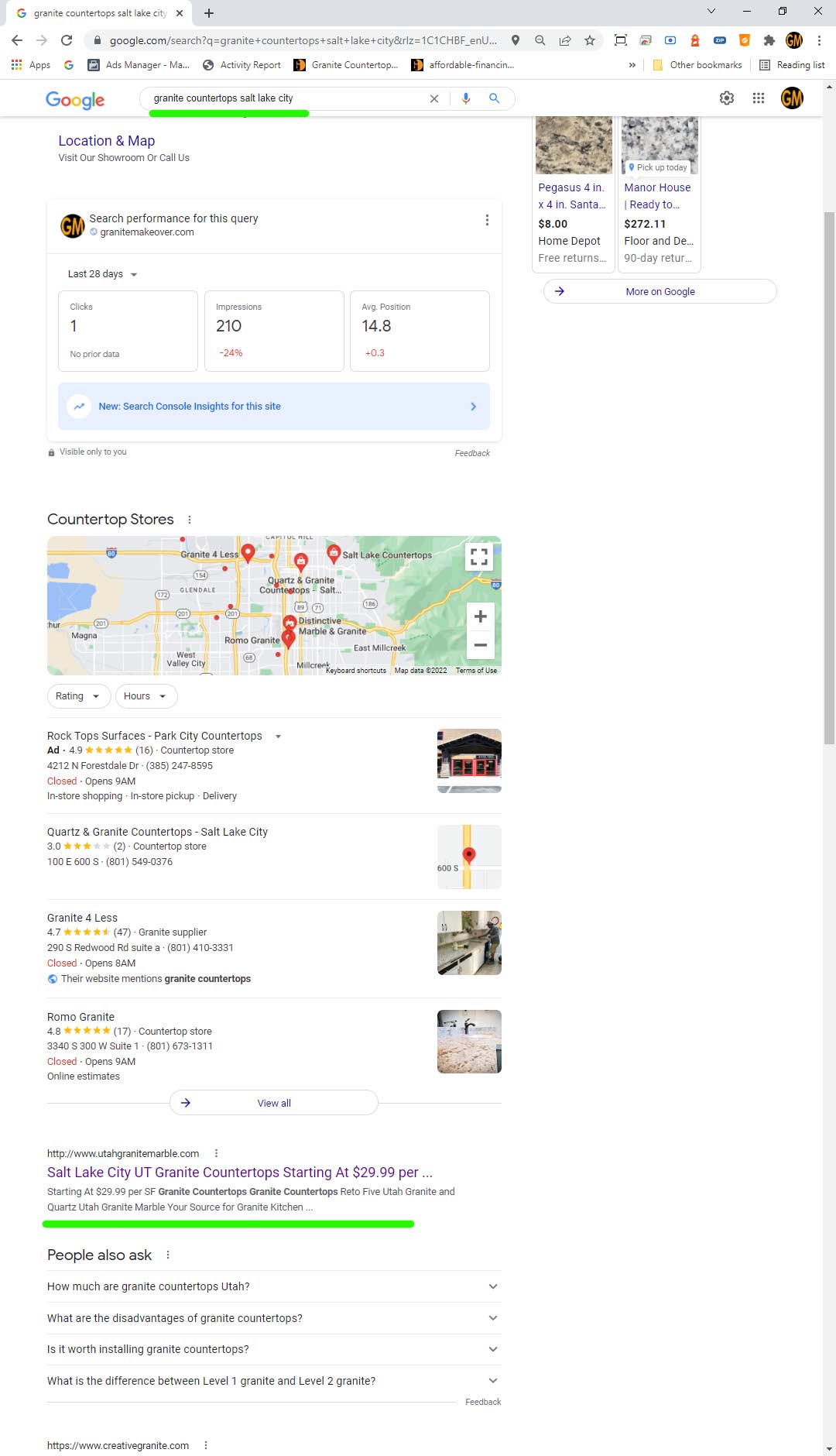
Task: Open the Other bookmarks folder
Action: [697, 65]
